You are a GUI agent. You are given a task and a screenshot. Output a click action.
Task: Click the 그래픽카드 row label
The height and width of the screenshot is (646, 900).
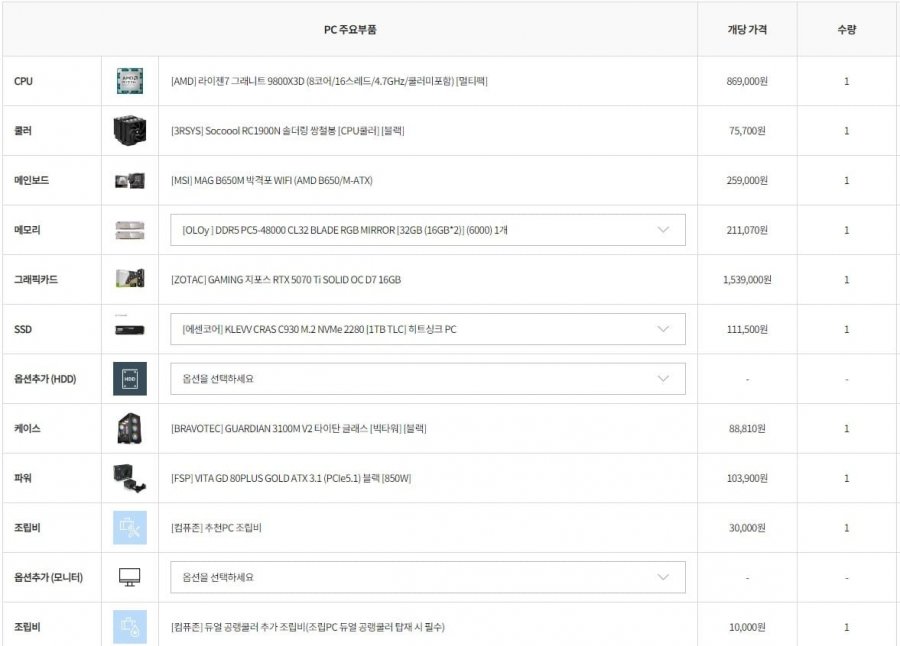point(36,280)
